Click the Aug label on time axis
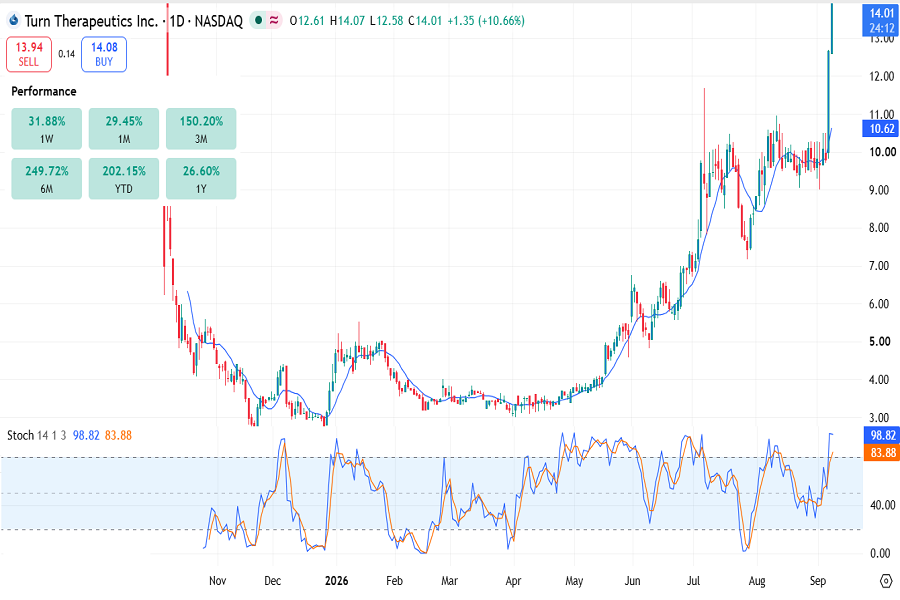The height and width of the screenshot is (600, 900). tap(757, 580)
